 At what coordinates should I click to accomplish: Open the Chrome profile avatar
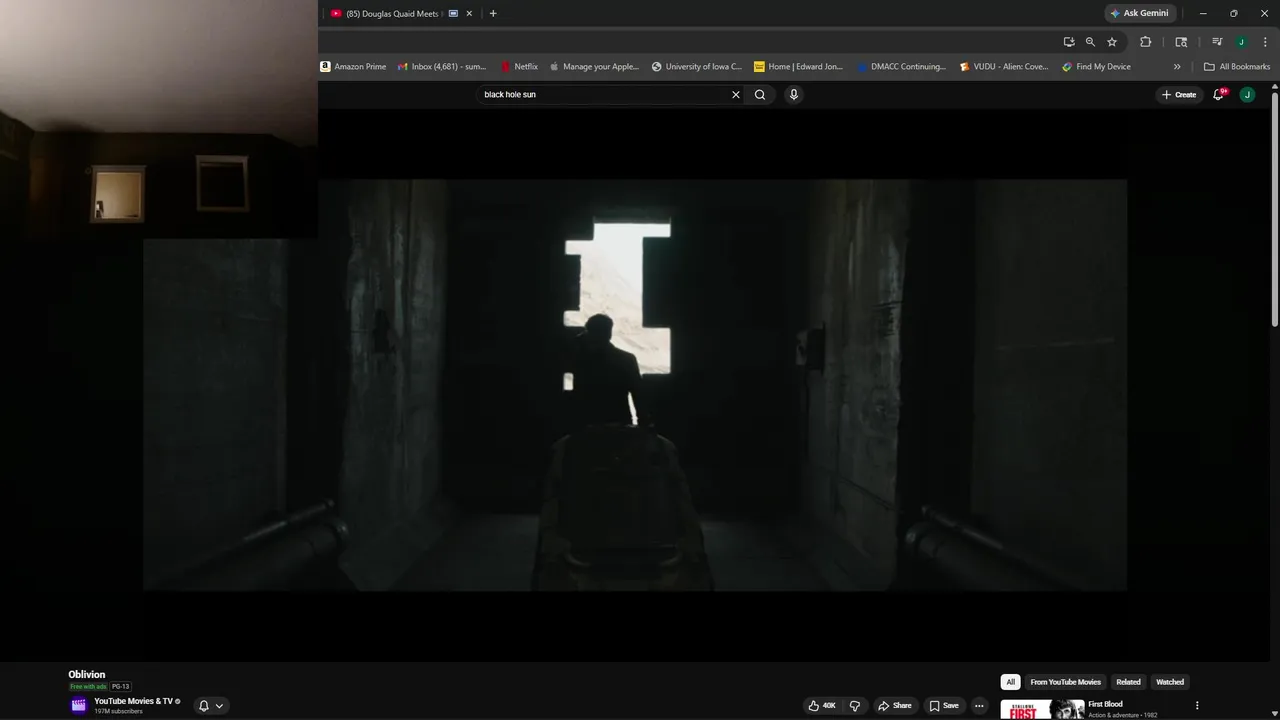1241,42
